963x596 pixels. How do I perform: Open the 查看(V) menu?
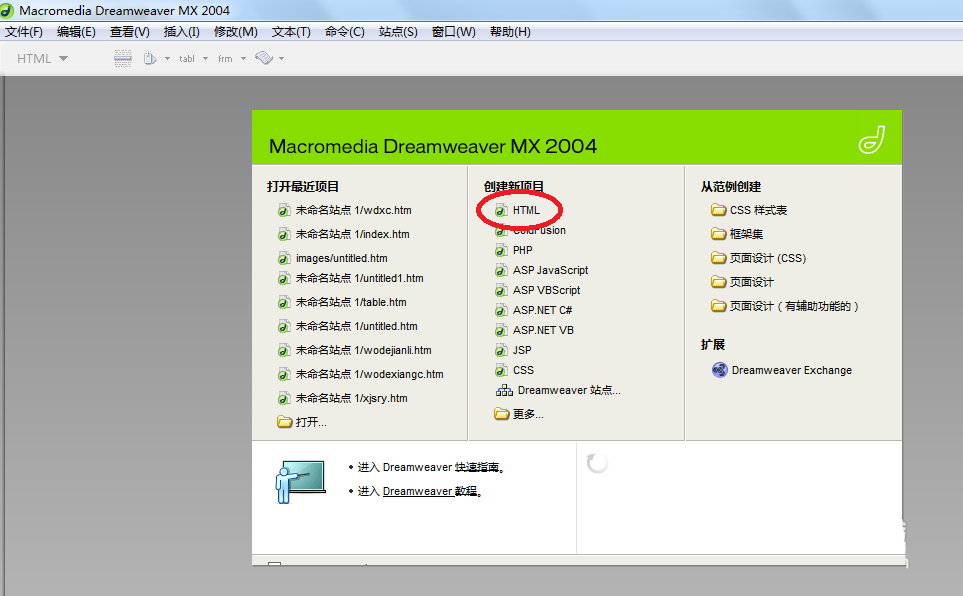(130, 32)
